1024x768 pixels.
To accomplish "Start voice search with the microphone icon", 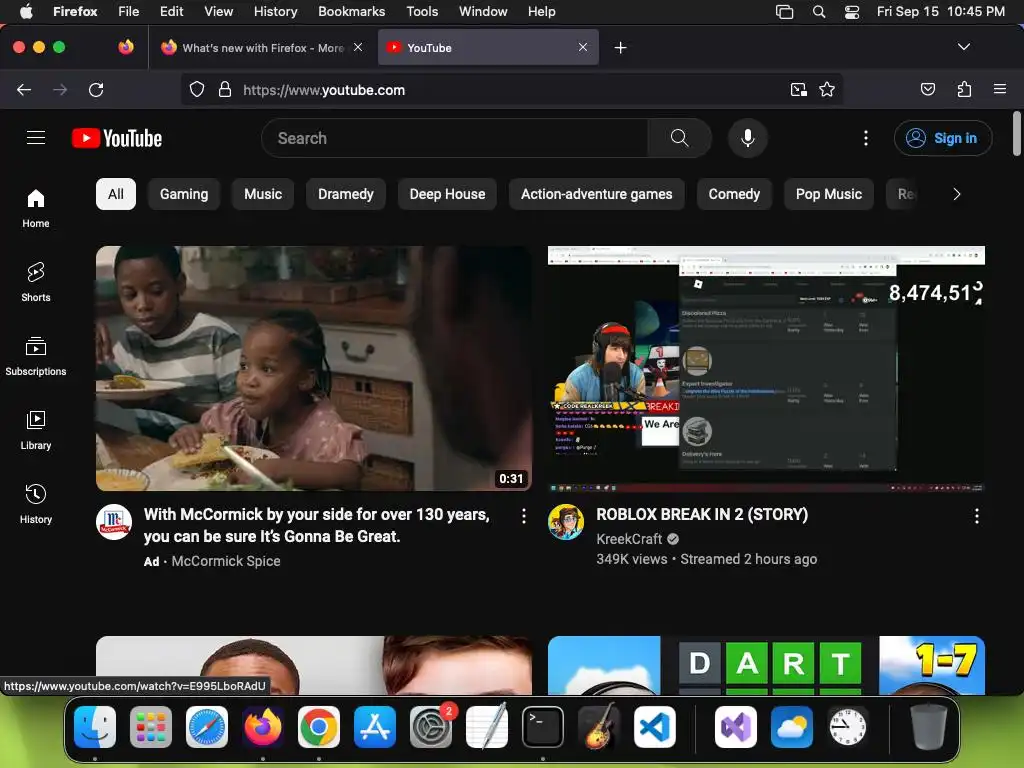I will coord(748,138).
